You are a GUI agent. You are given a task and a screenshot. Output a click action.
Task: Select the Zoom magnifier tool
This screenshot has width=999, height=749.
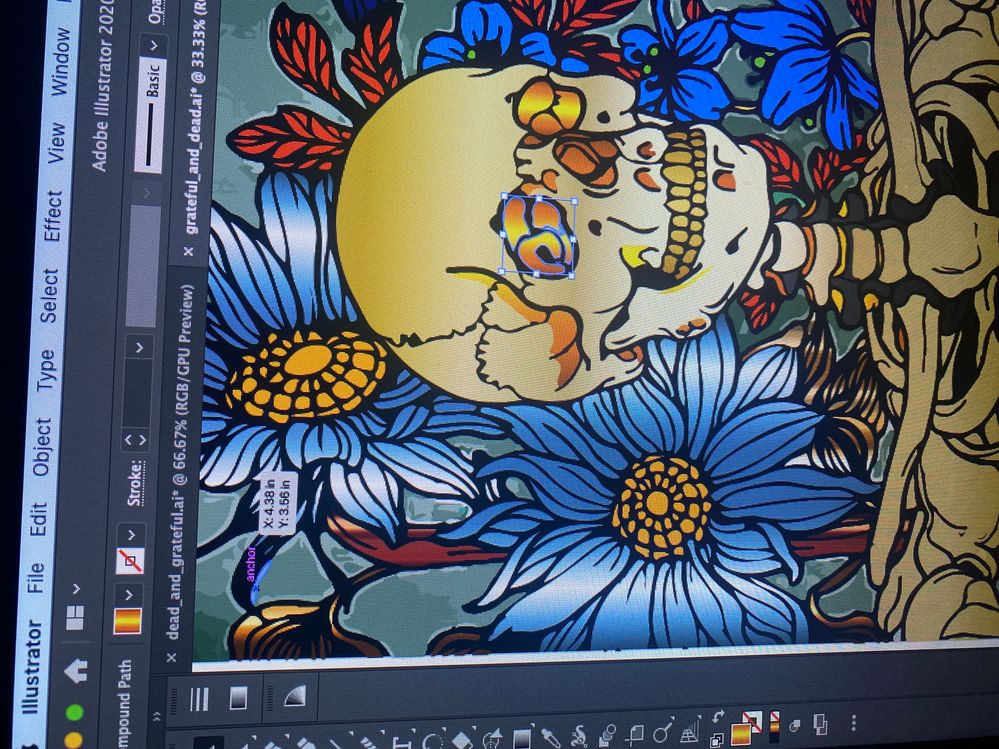tap(663, 731)
